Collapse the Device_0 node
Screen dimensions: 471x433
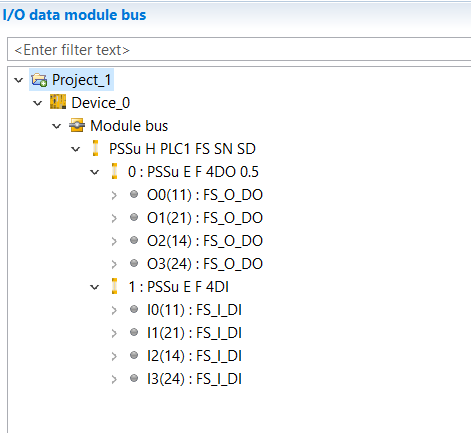point(38,103)
